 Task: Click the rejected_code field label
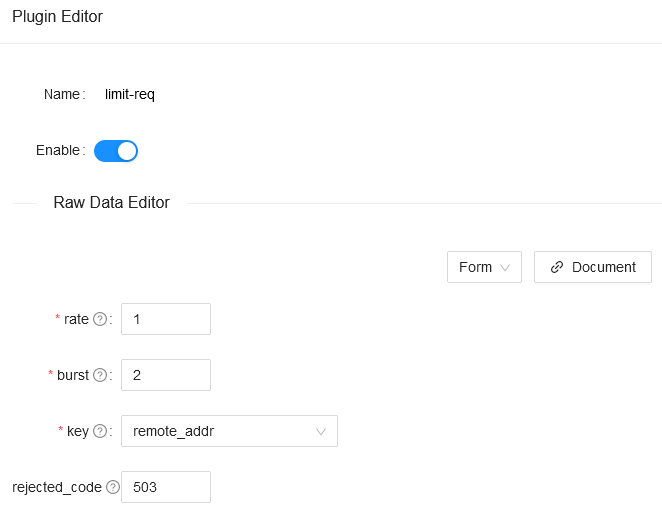[57, 488]
